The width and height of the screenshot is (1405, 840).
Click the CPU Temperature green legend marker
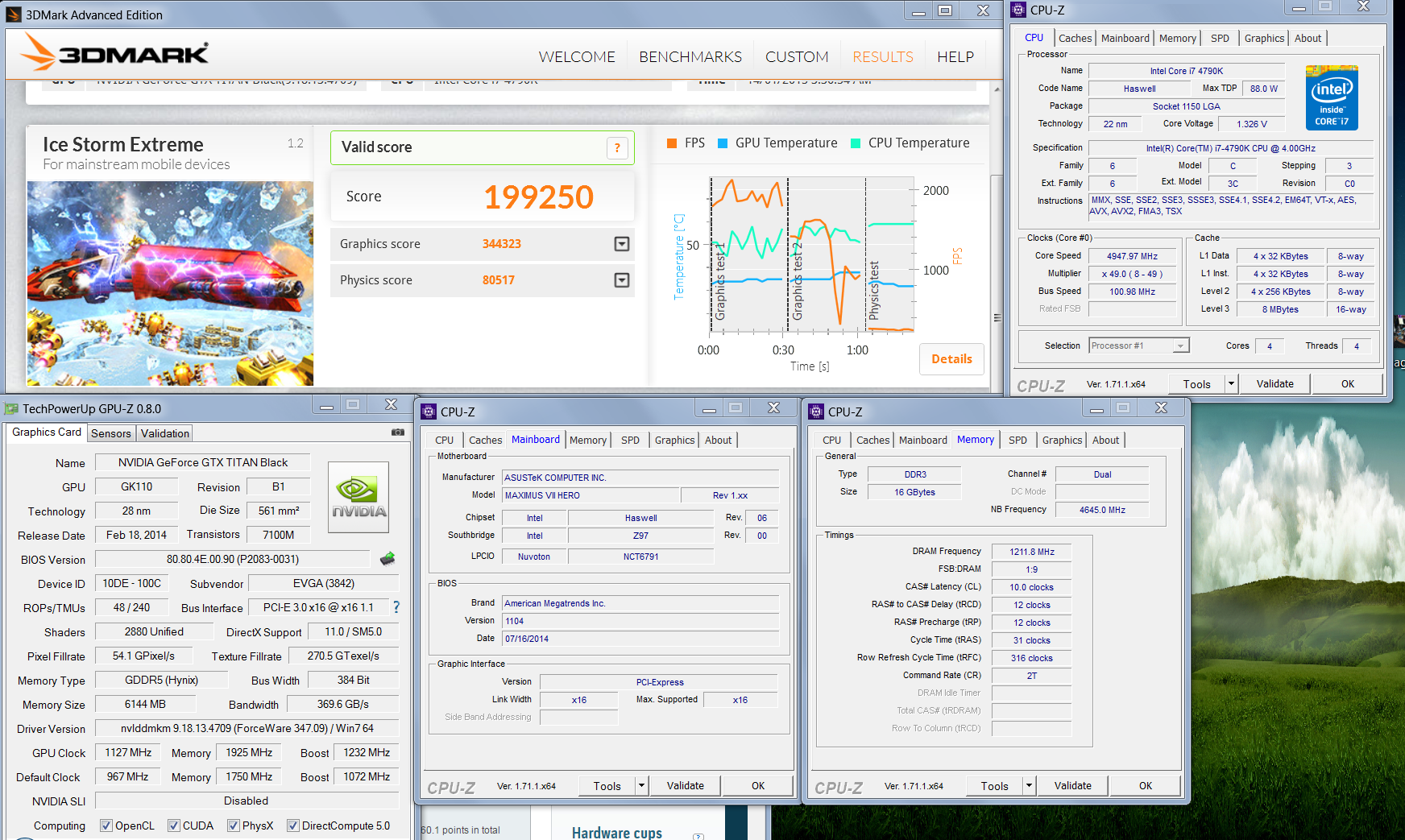(x=856, y=143)
